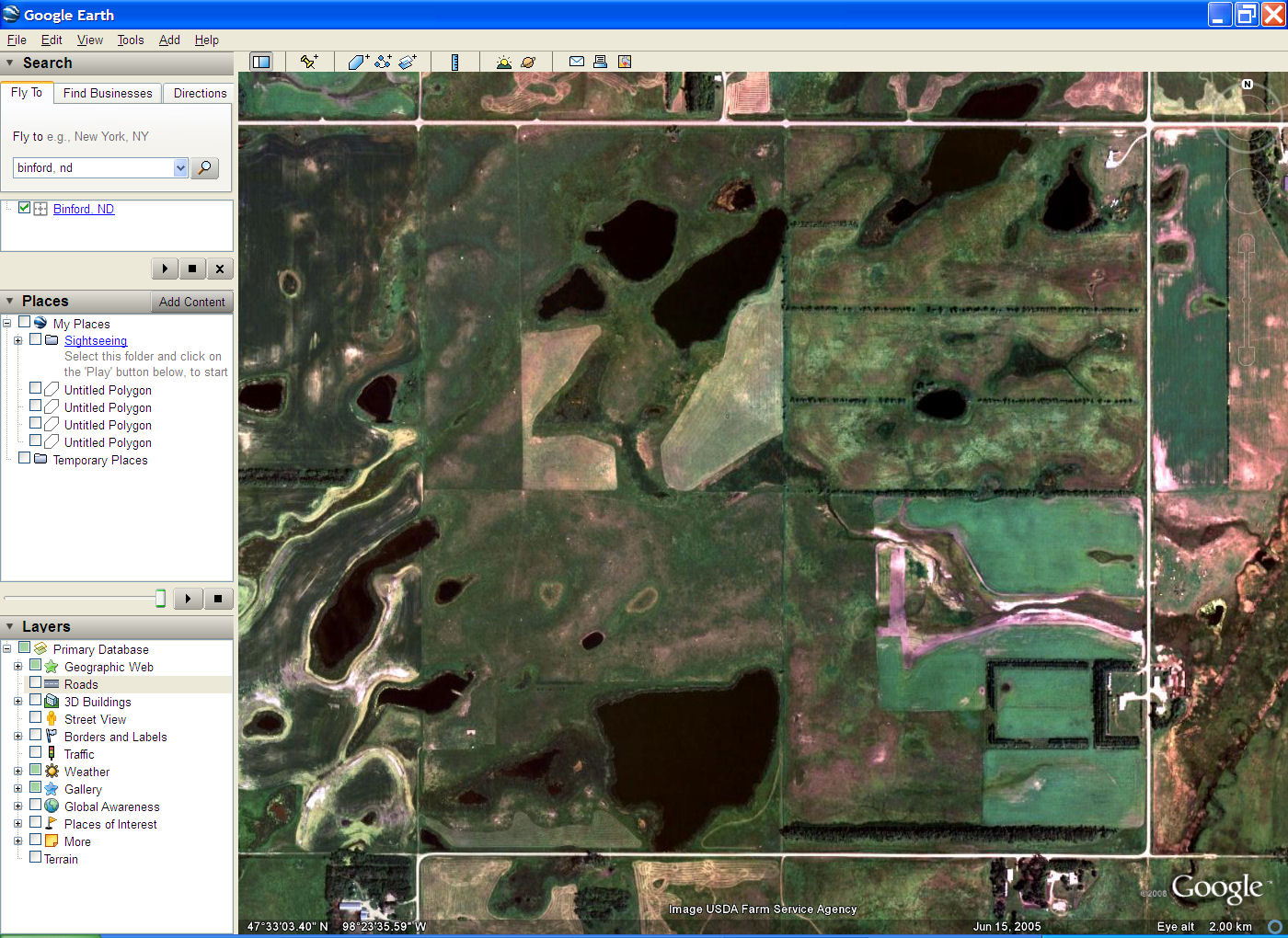Expand the Geographic Web layer node

17,667
